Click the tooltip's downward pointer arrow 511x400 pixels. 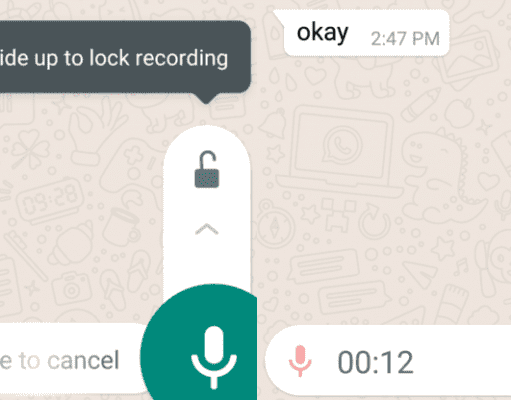206,98
